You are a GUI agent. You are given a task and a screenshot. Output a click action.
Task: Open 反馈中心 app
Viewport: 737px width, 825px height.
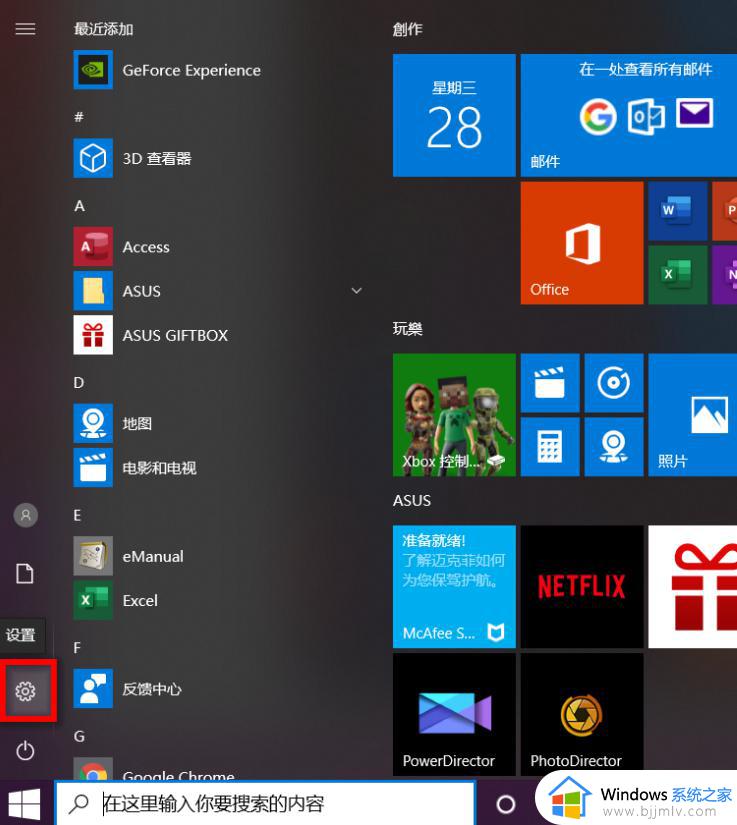tap(218, 689)
